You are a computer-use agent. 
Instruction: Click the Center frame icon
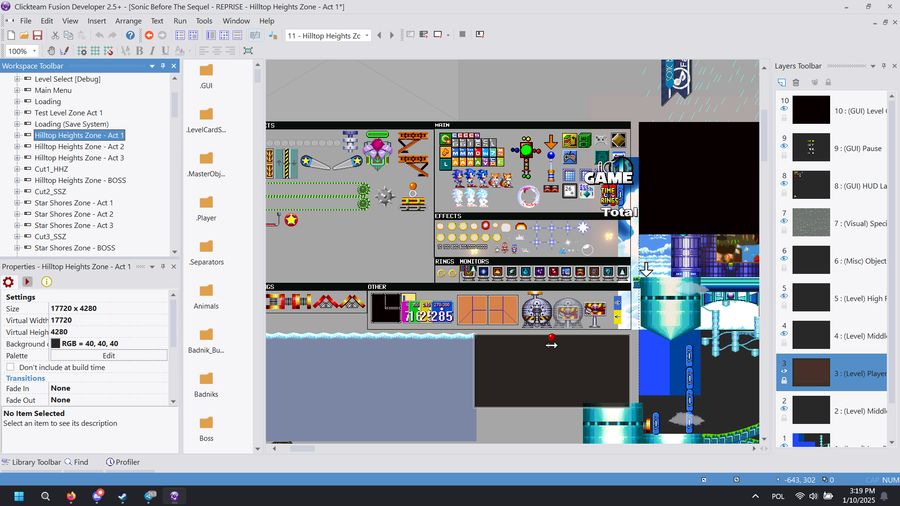click(x=248, y=51)
